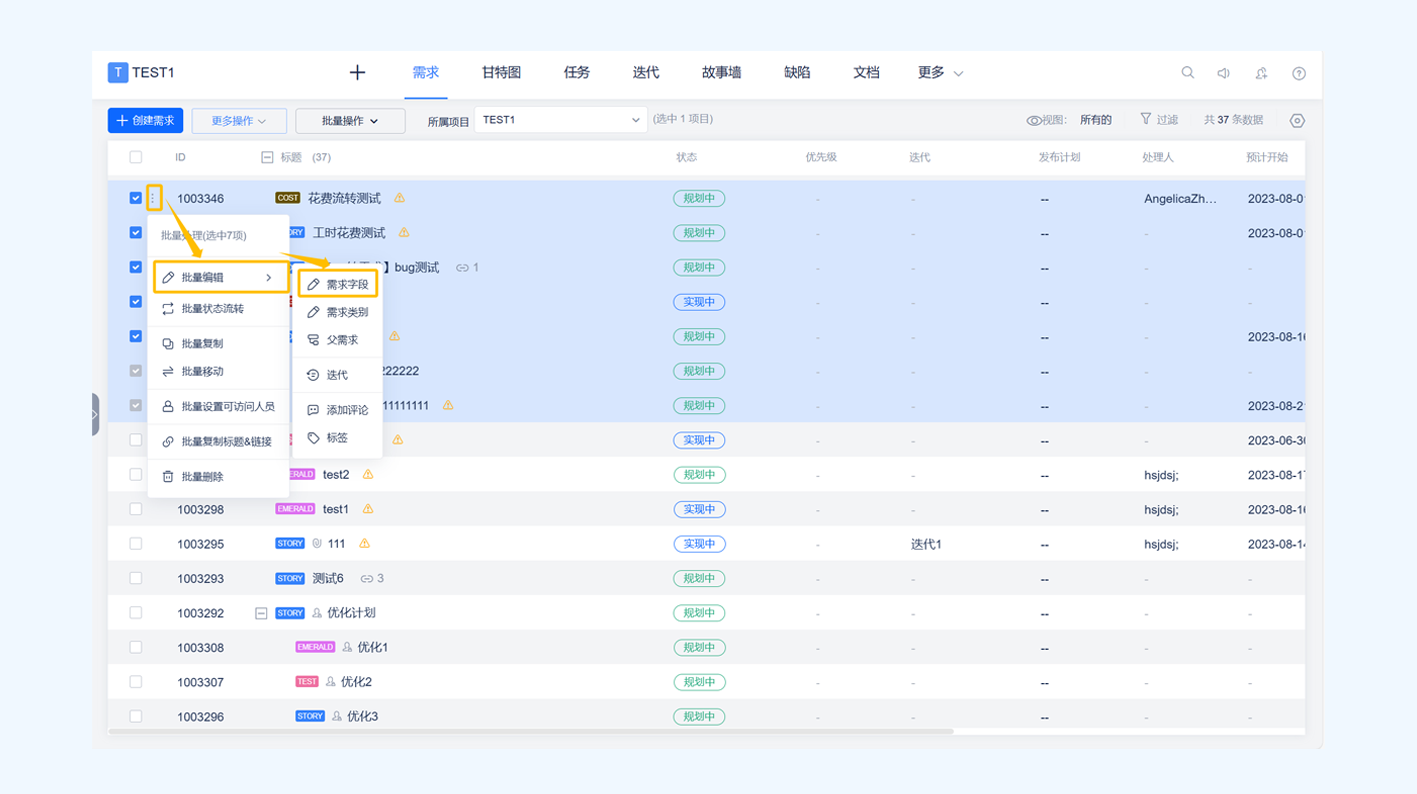Switch to the 甘特图 tab
Screen dimensions: 1417x794
[501, 72]
